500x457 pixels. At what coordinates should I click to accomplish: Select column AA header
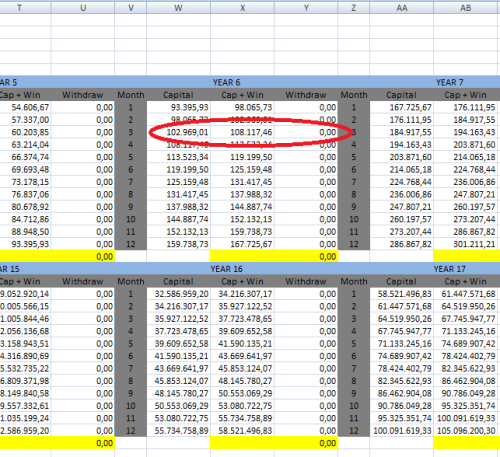pos(402,8)
